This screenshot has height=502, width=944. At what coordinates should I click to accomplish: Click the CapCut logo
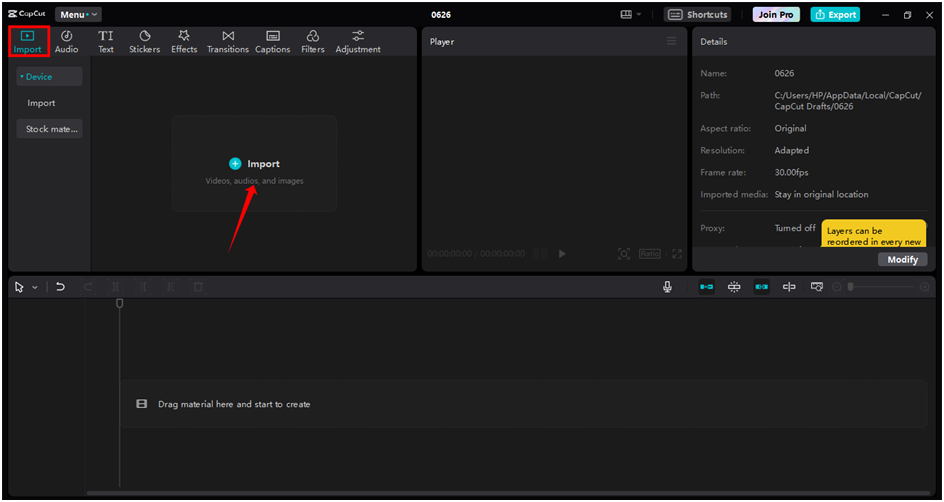point(27,14)
